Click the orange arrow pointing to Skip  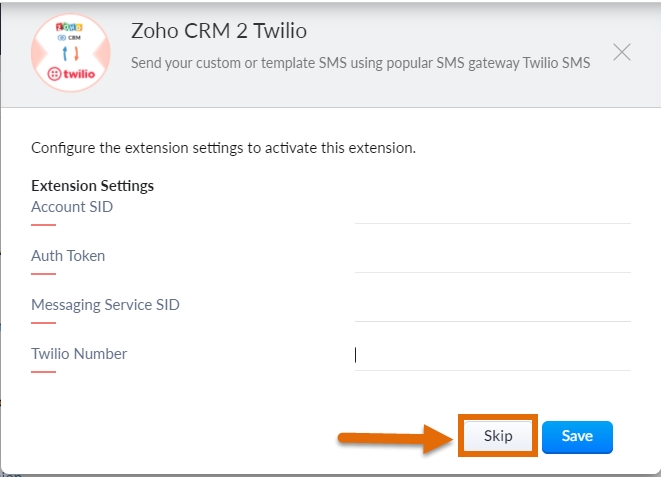pos(395,439)
